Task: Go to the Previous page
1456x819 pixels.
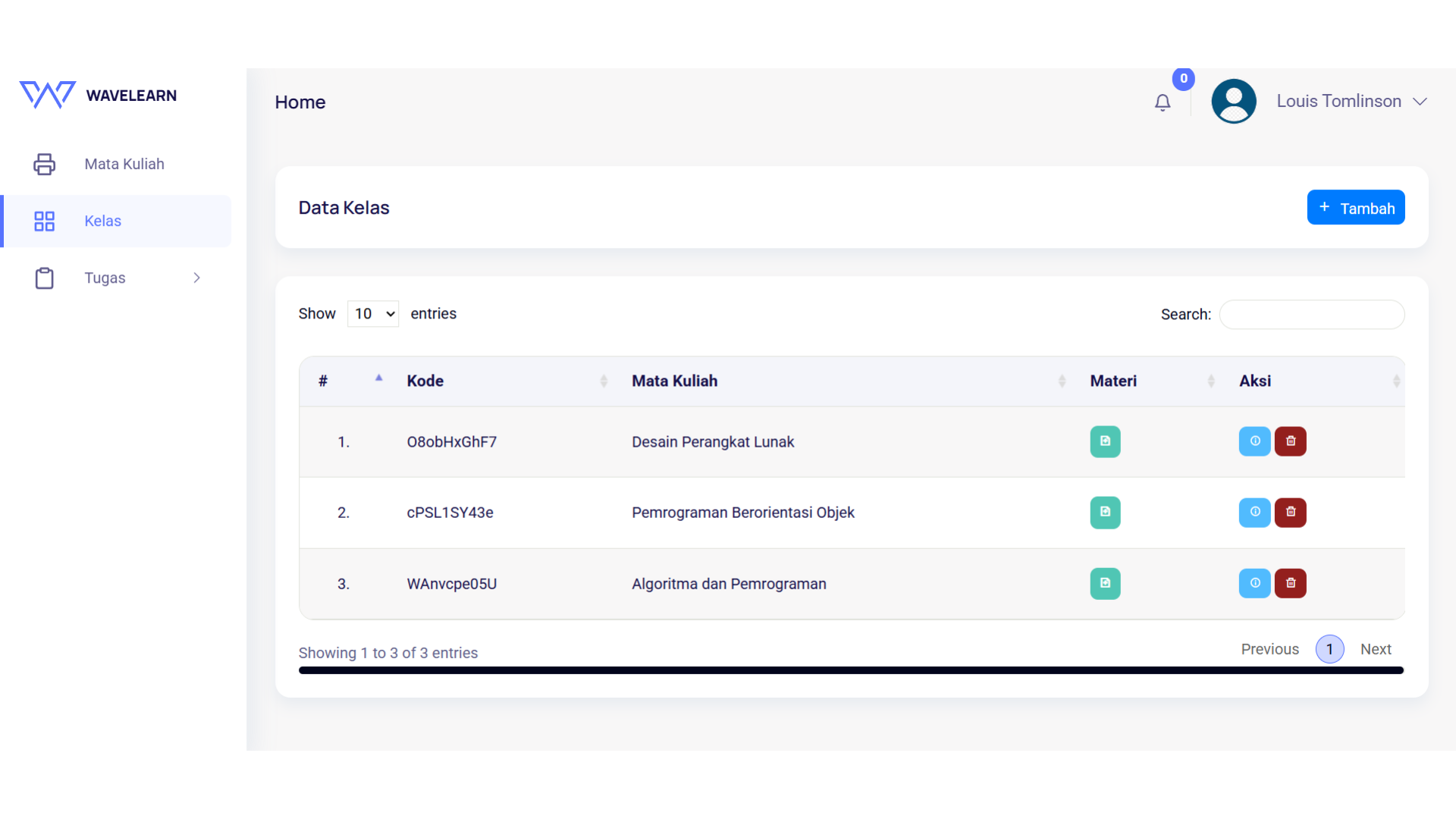Action: (1269, 650)
